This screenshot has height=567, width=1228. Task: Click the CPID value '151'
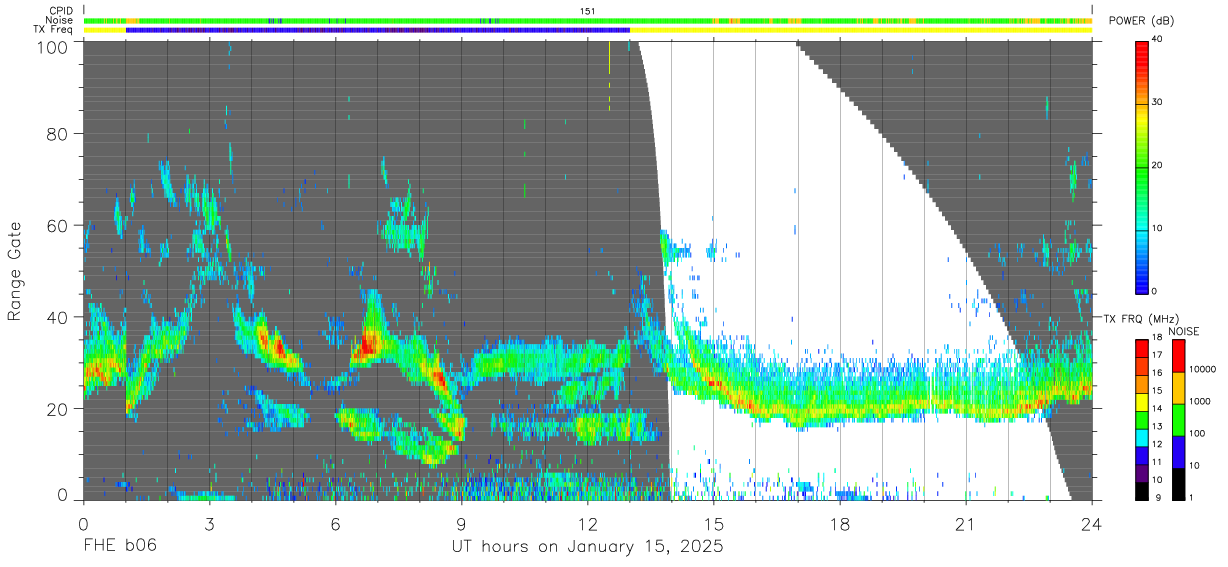[588, 11]
